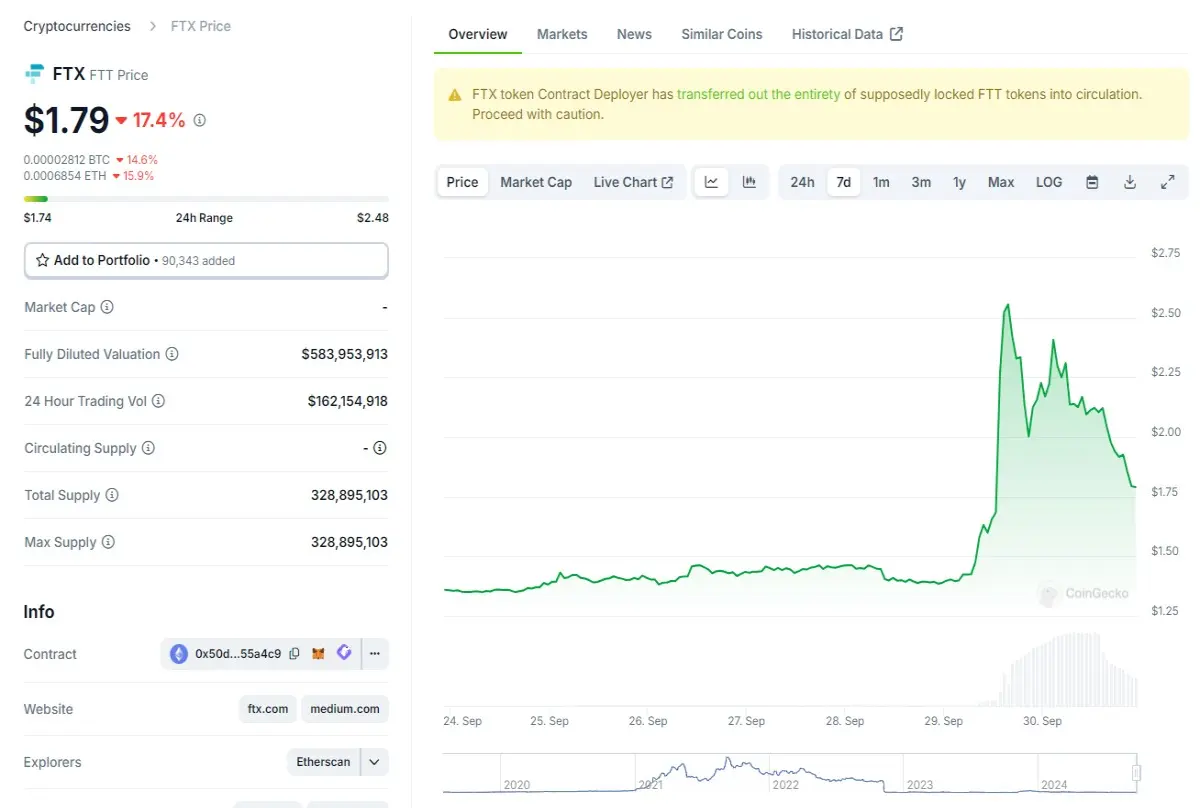Click the breadcrumb chevron separator icon
Screen dimensions: 1200x808
152,26
